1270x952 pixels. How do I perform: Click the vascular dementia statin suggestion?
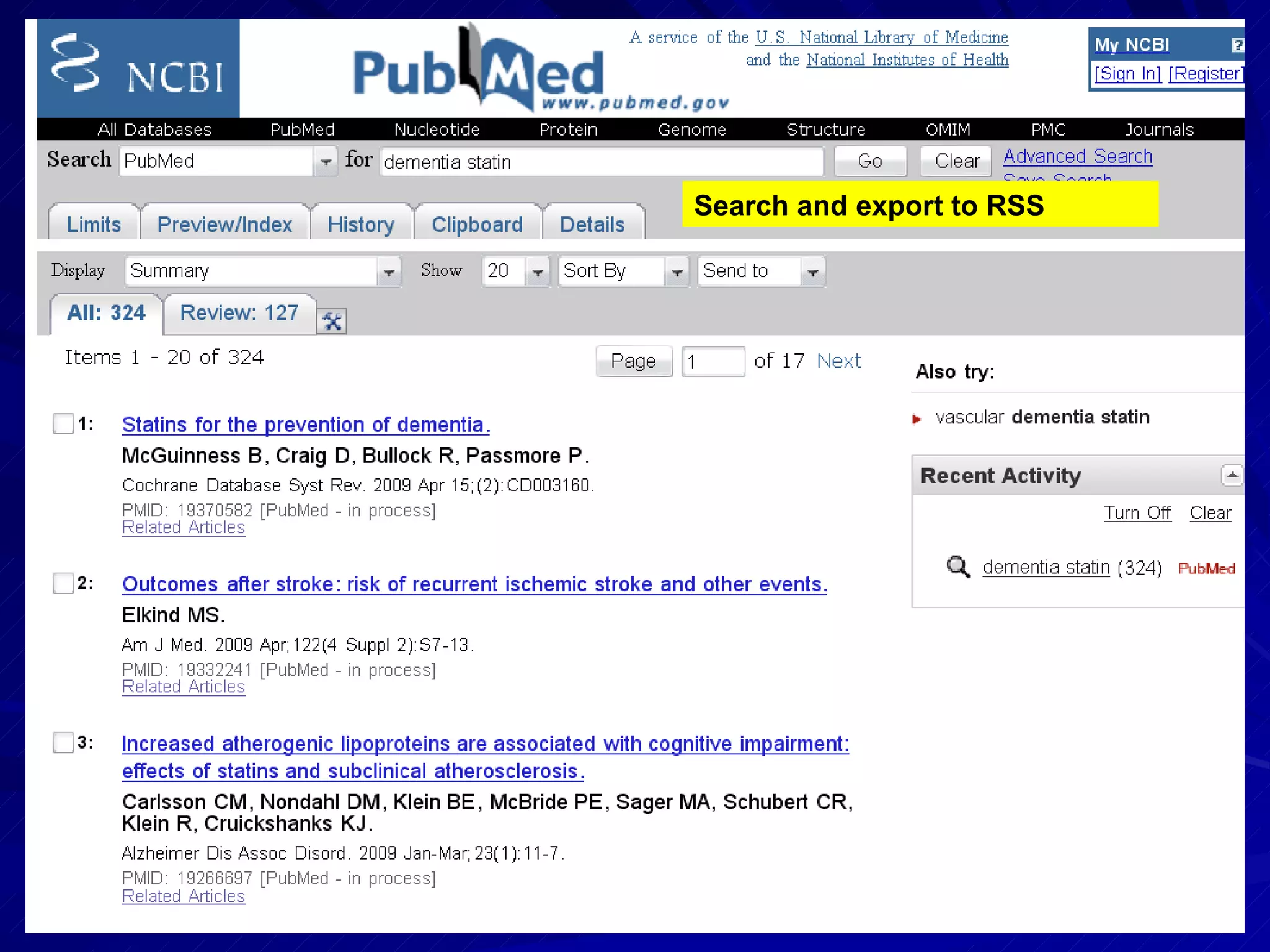[1042, 417]
